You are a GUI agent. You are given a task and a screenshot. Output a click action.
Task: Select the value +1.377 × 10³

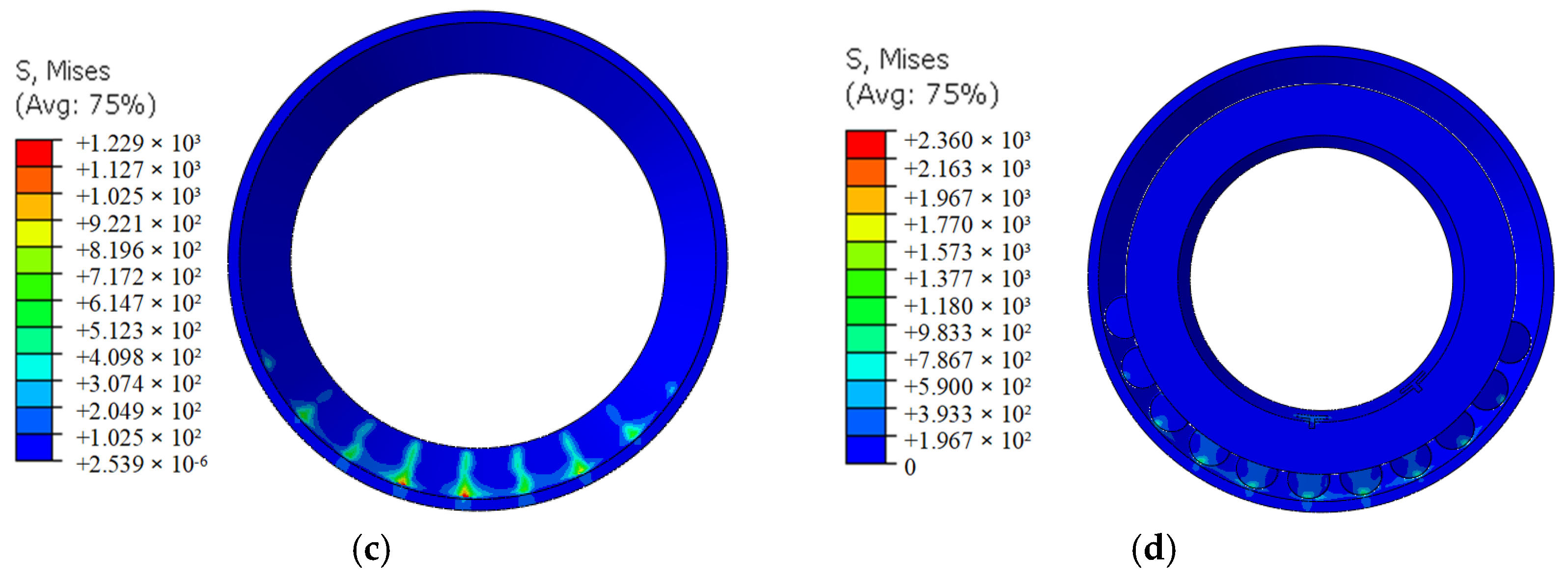[x=967, y=278]
